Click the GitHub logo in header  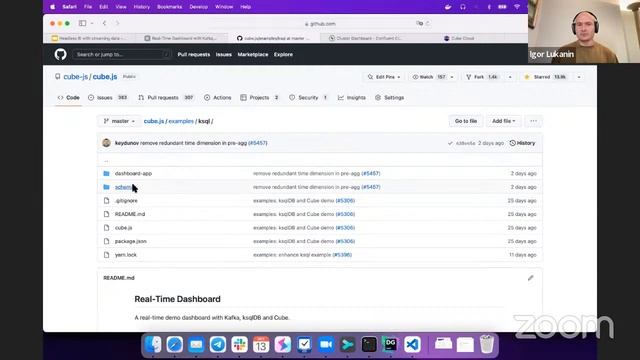click(60, 54)
